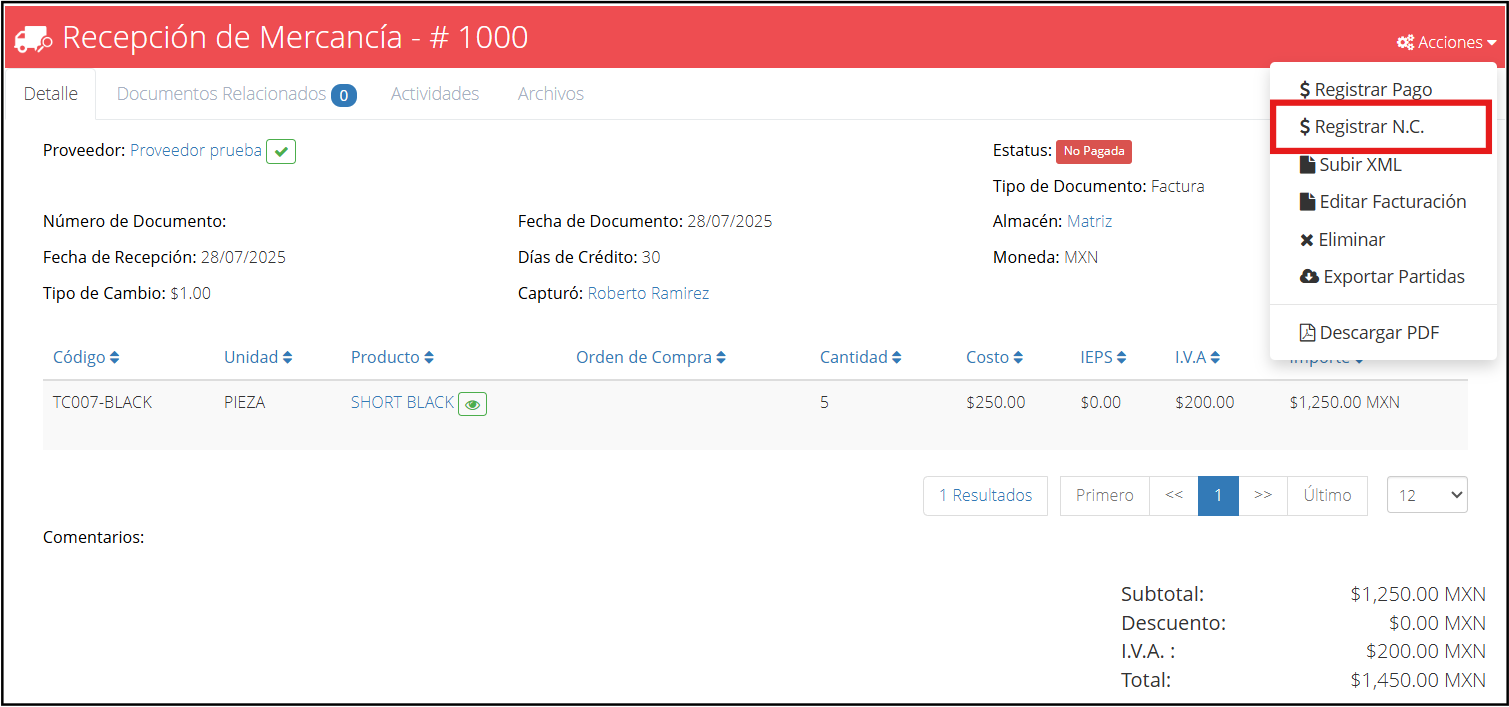Click the dollar icon of Registrar Pago

click(1305, 89)
